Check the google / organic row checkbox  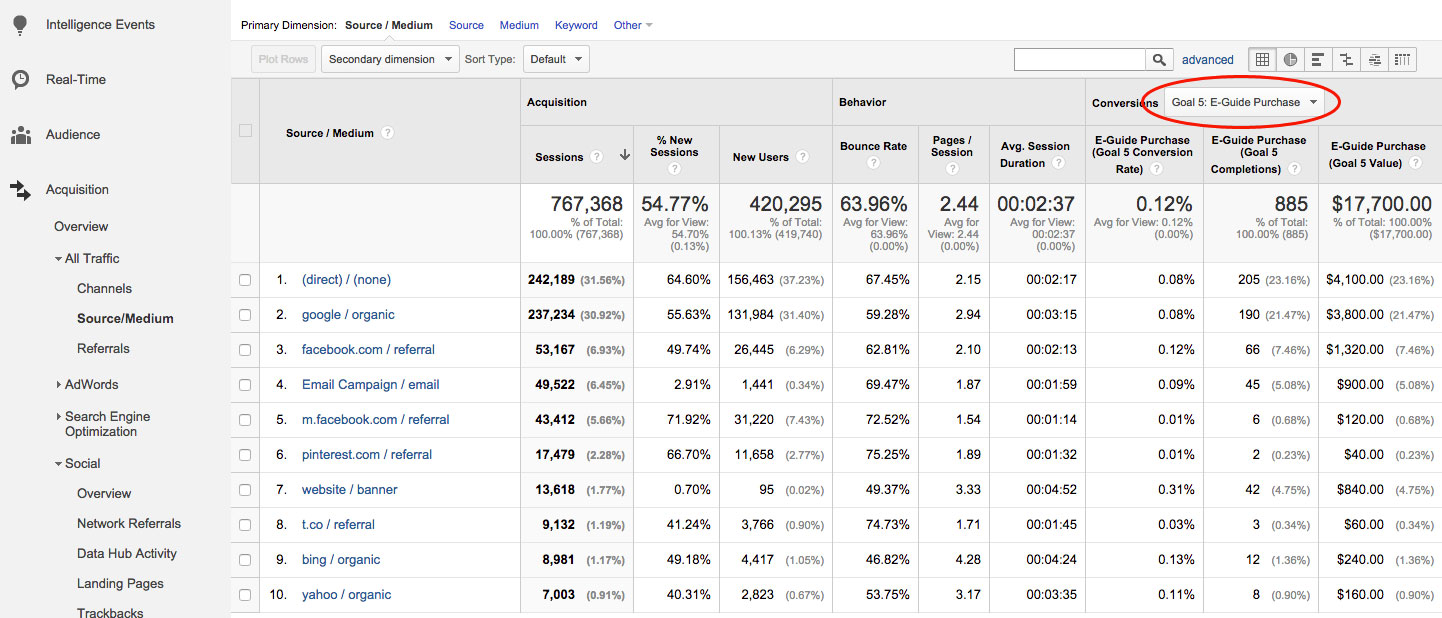[x=245, y=315]
